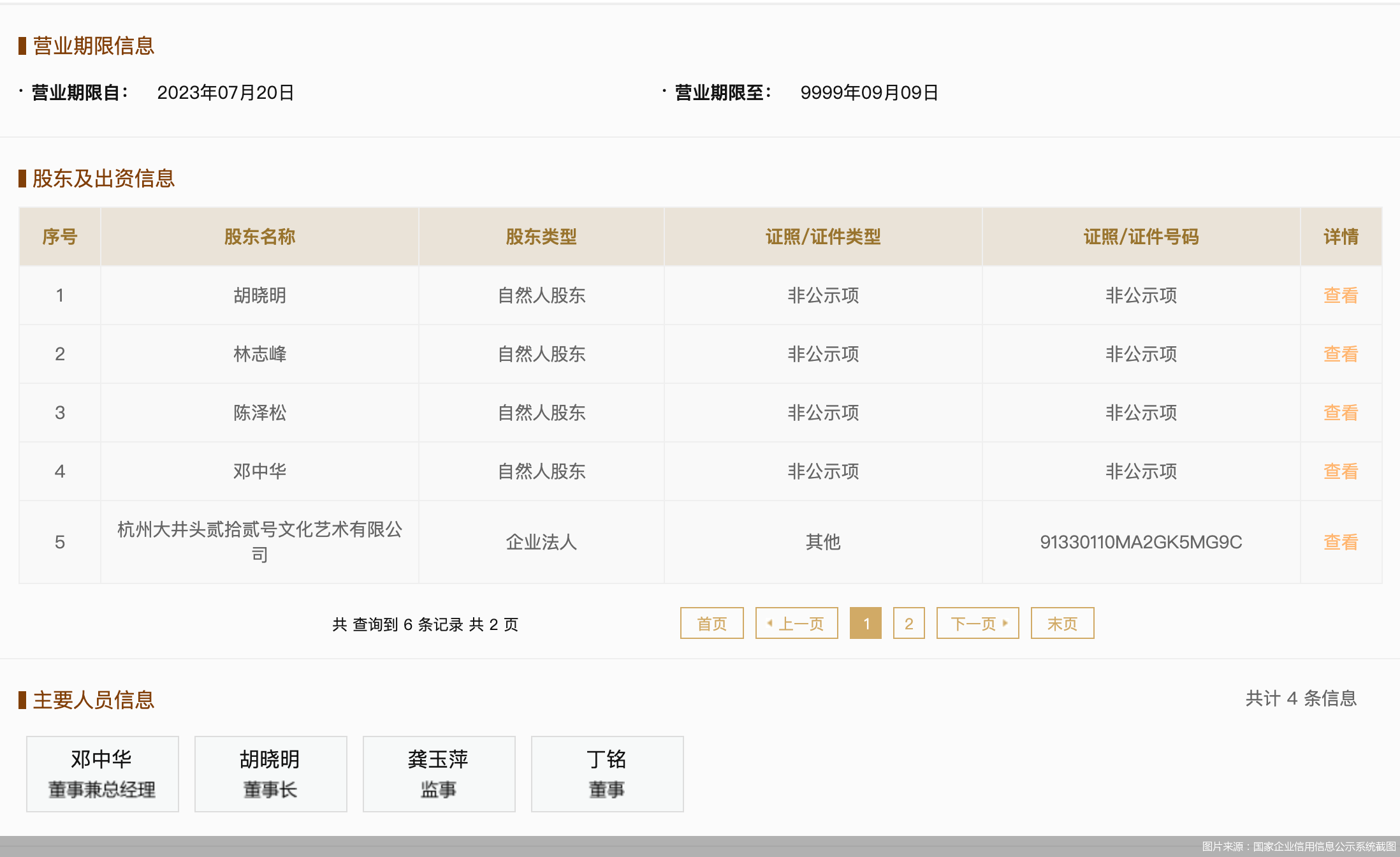Viewport: 1400px width, 857px height.
Task: Click company name 杭州大井头贰拾贰号文化艺术有限公司
Action: tap(259, 542)
